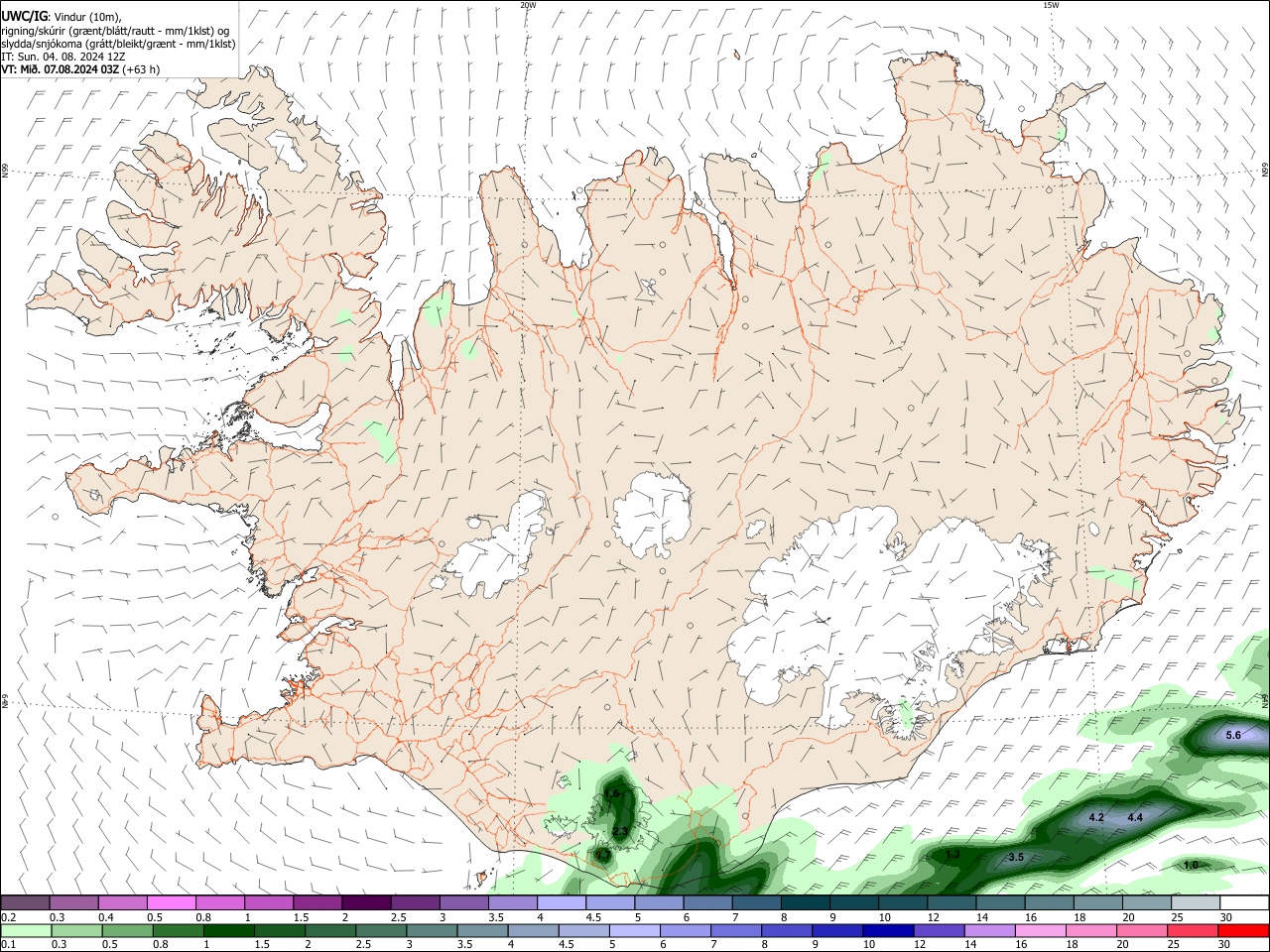Click the 1.6 precipitation value on the south coast

[612, 793]
